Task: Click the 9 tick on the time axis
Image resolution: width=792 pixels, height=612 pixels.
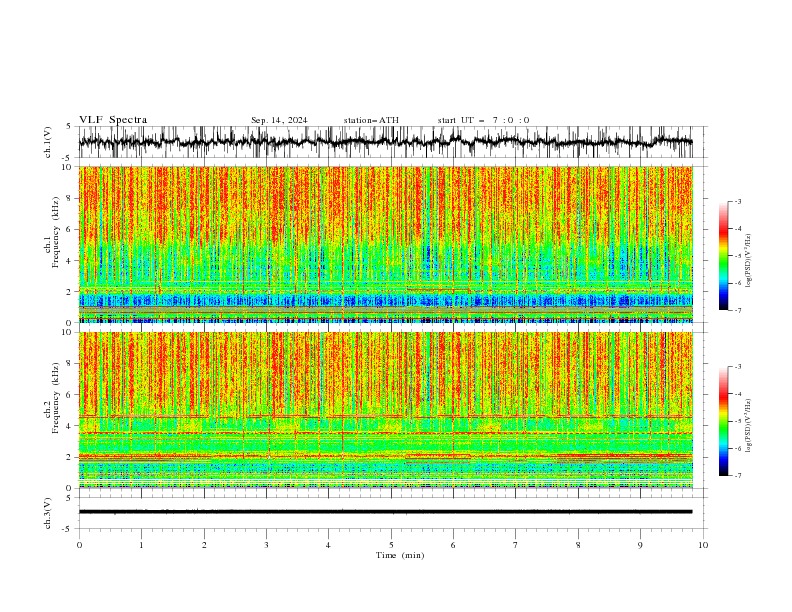Action: [640, 545]
